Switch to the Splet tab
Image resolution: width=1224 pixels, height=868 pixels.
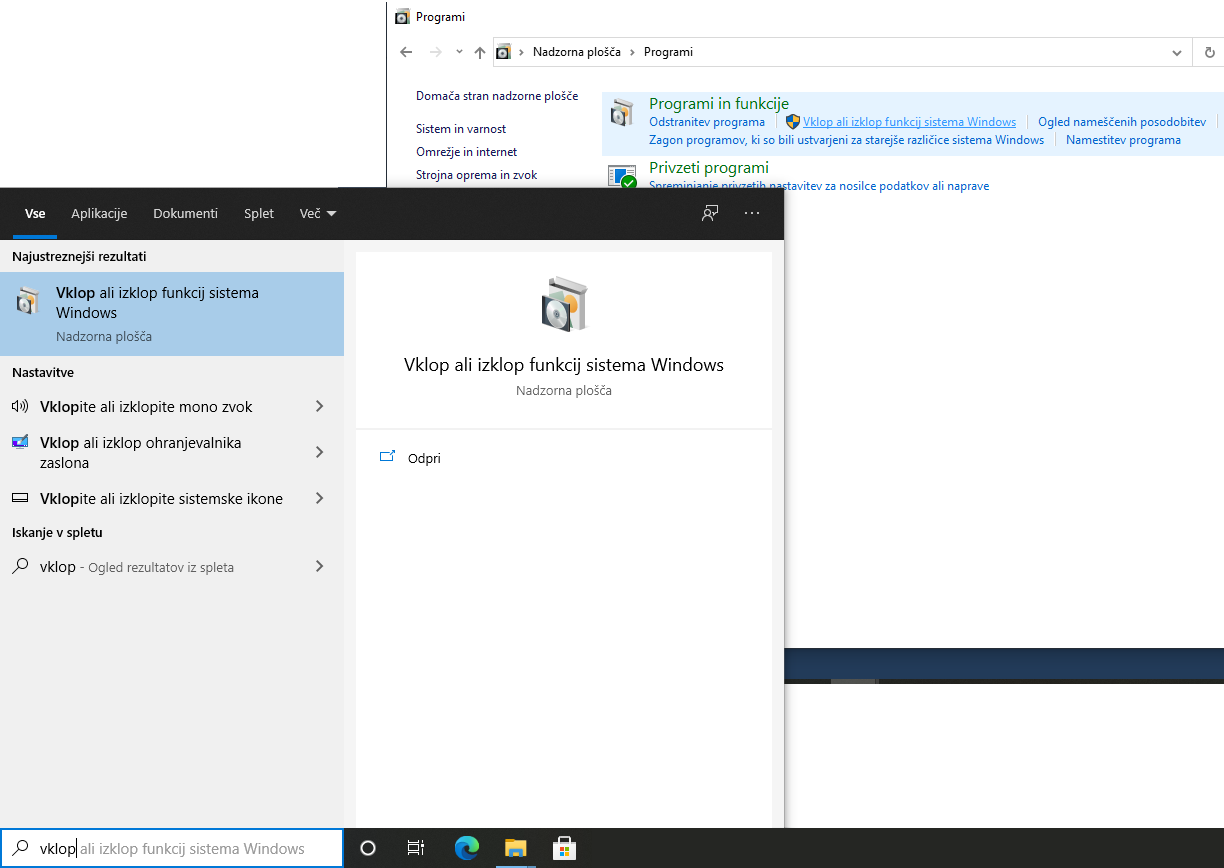pos(259,213)
